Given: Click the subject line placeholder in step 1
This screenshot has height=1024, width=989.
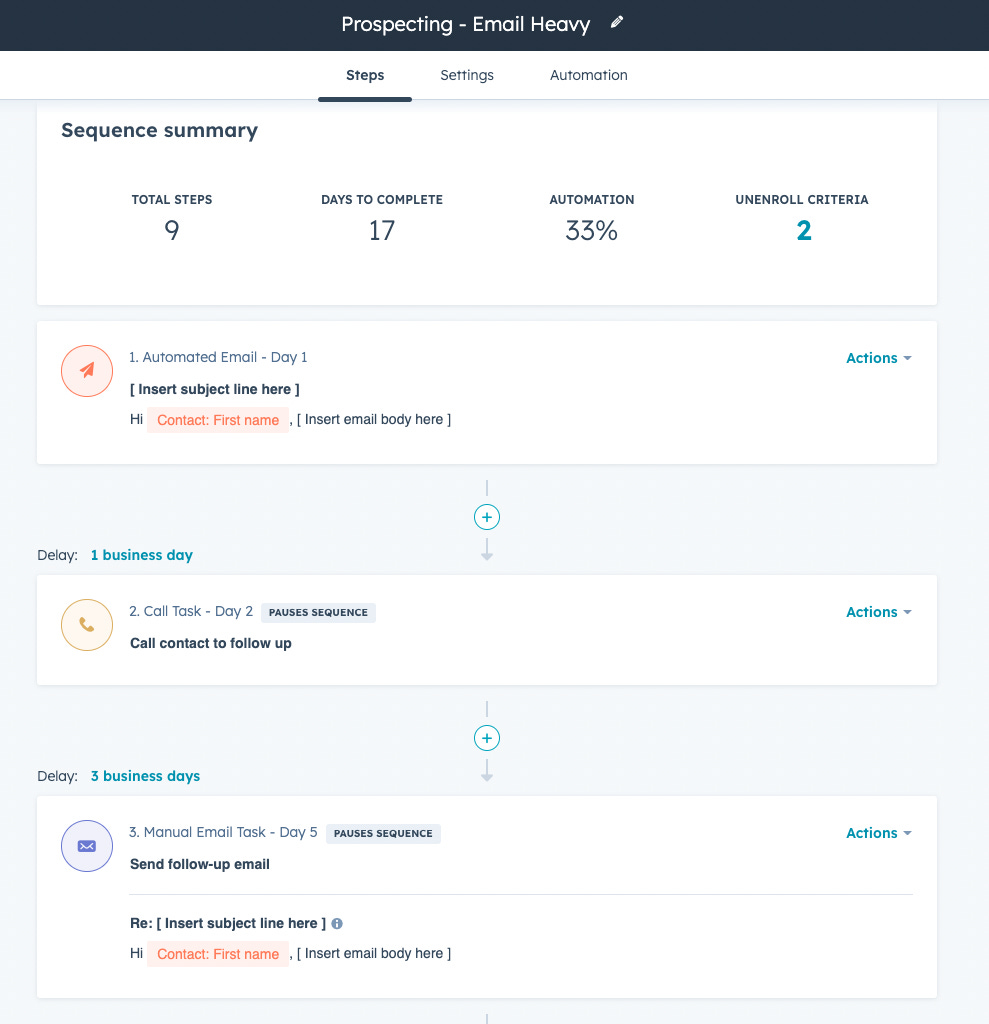Looking at the screenshot, I should click(215, 389).
